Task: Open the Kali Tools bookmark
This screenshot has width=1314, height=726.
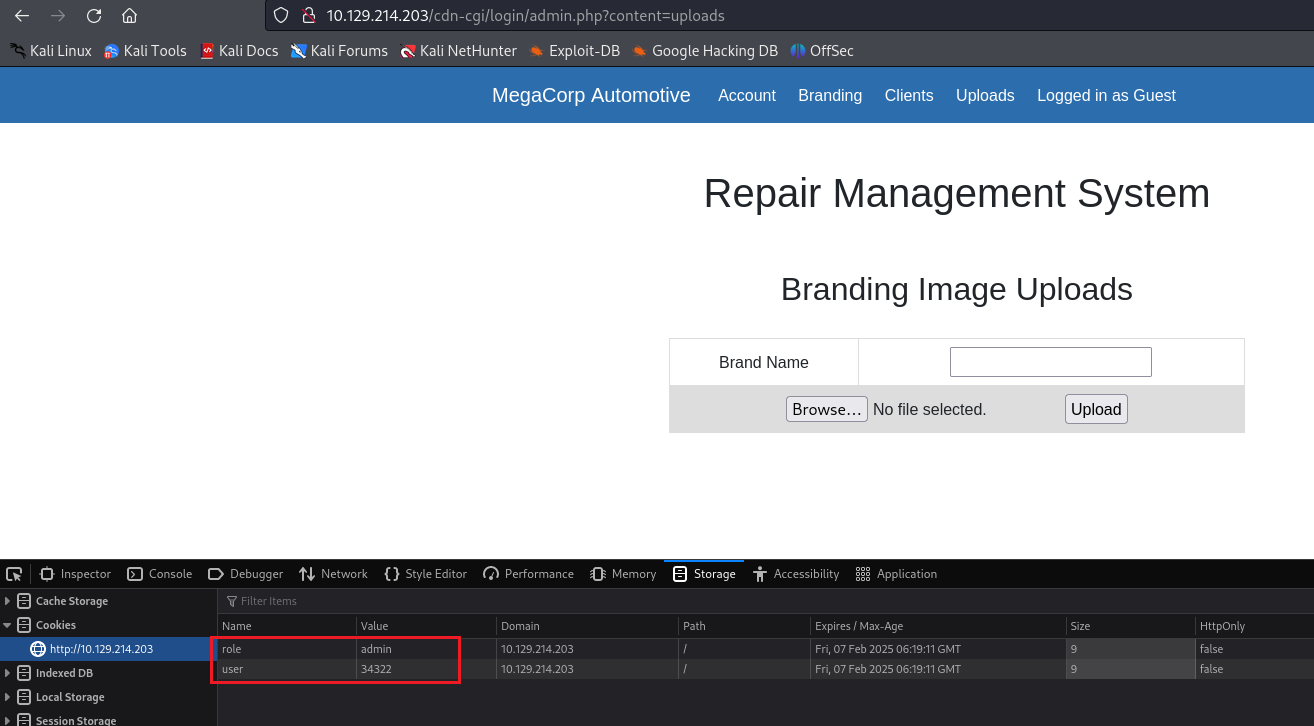Action: coord(145,50)
